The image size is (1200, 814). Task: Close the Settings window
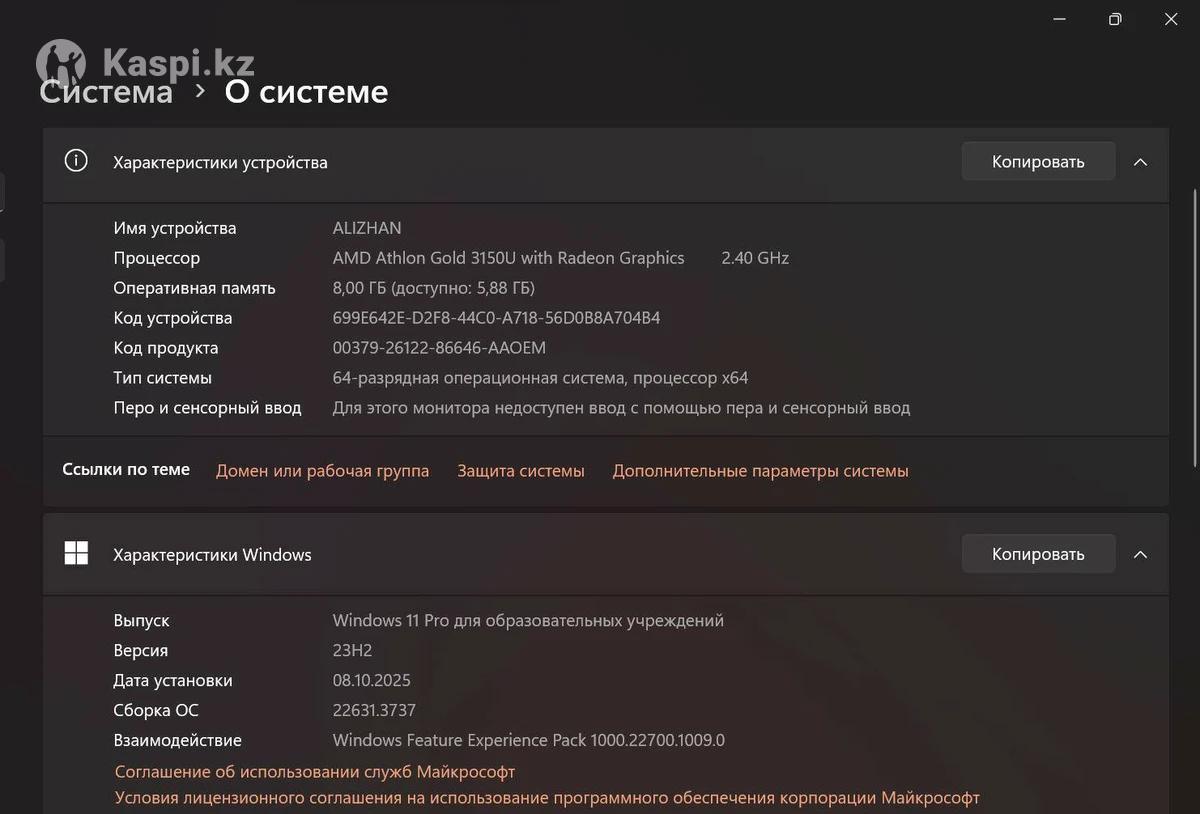[1171, 19]
